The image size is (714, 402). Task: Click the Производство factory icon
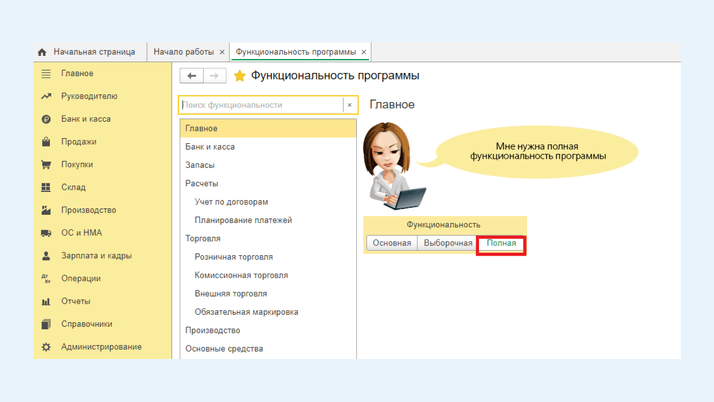tap(46, 210)
